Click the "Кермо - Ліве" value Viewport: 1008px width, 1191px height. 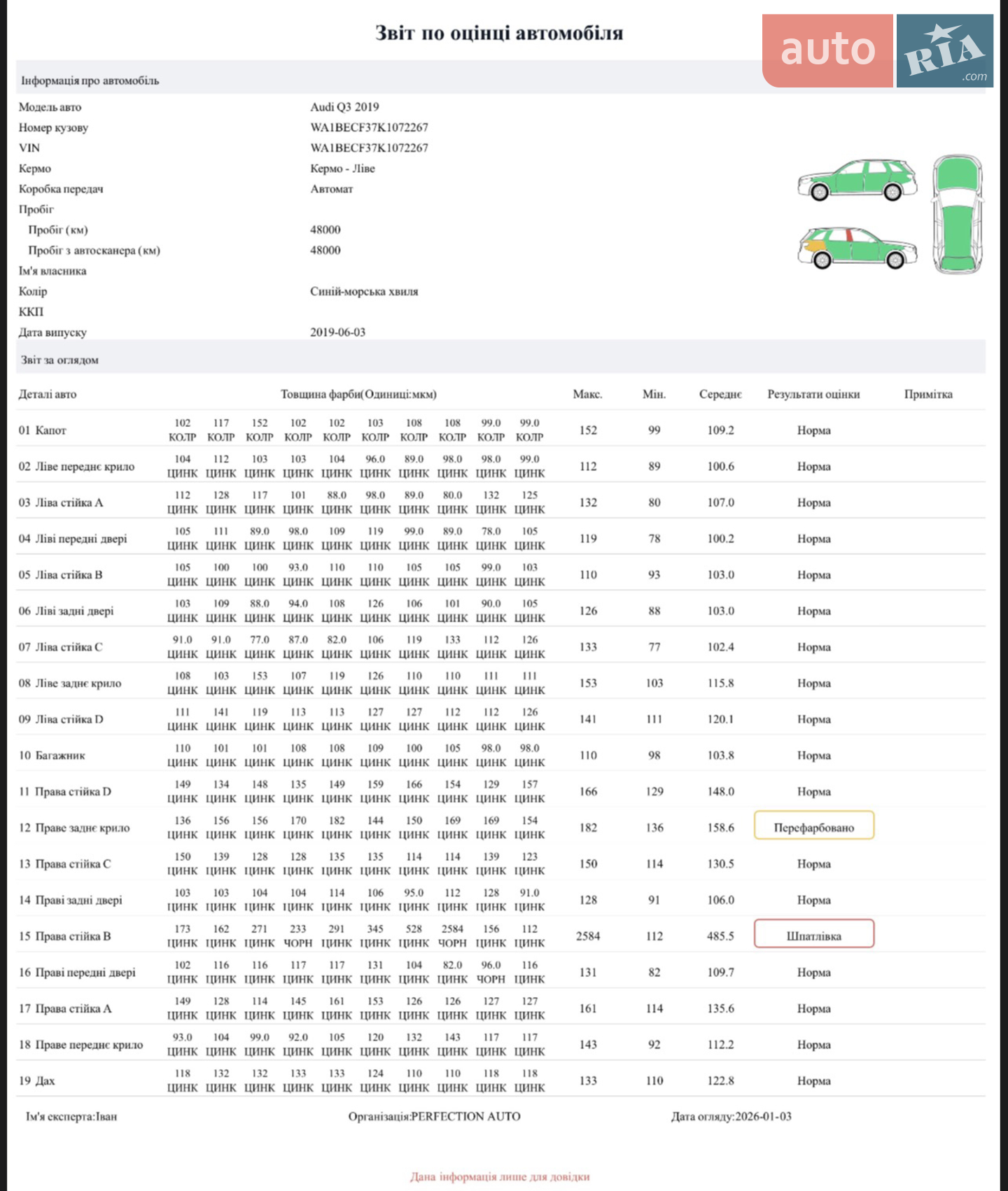pos(342,169)
